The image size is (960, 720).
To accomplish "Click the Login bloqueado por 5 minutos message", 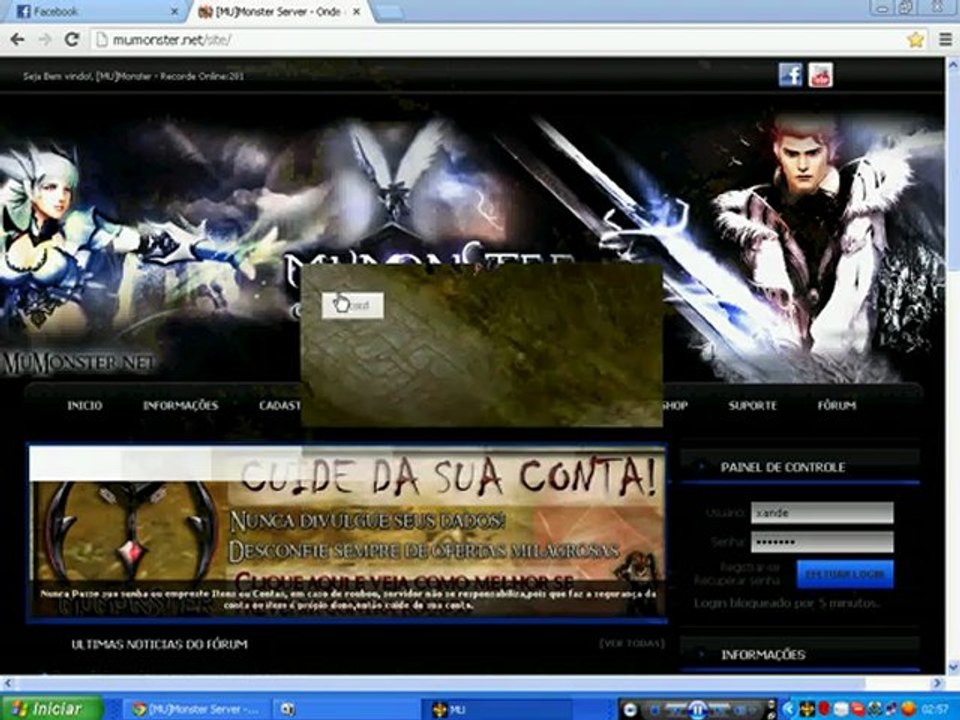I will point(787,603).
